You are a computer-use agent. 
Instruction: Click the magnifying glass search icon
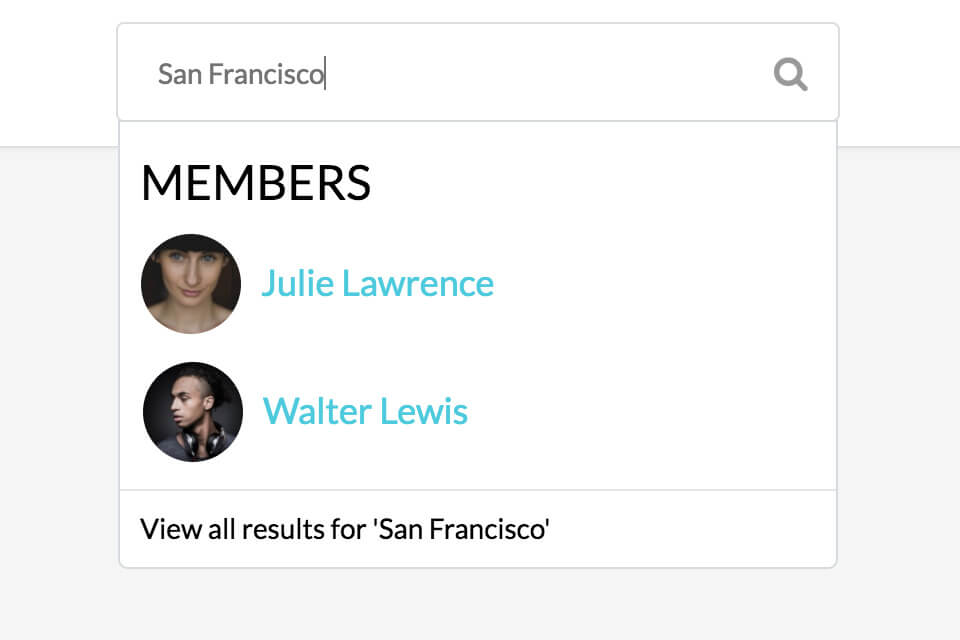pos(790,74)
